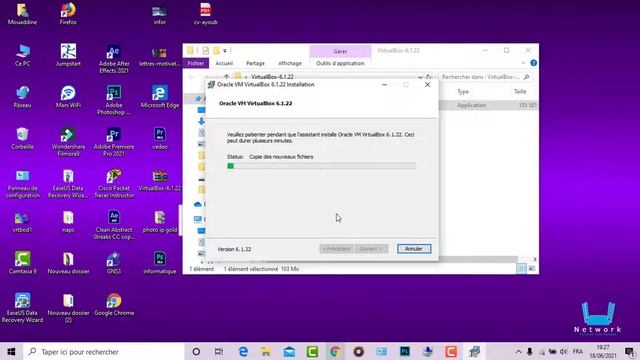The image size is (640, 360).
Task: Show hidden system tray icons
Action: 518,351
